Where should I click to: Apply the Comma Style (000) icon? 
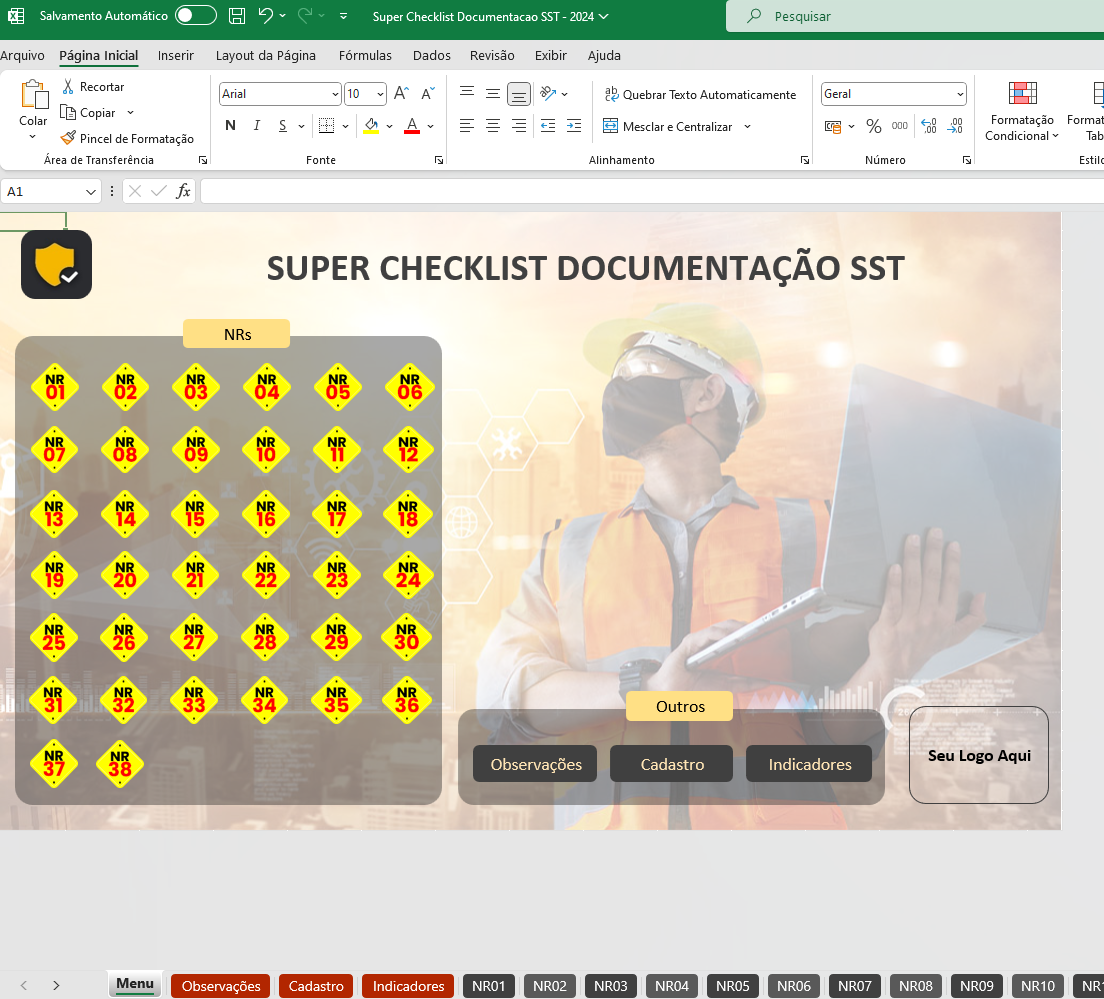(899, 126)
